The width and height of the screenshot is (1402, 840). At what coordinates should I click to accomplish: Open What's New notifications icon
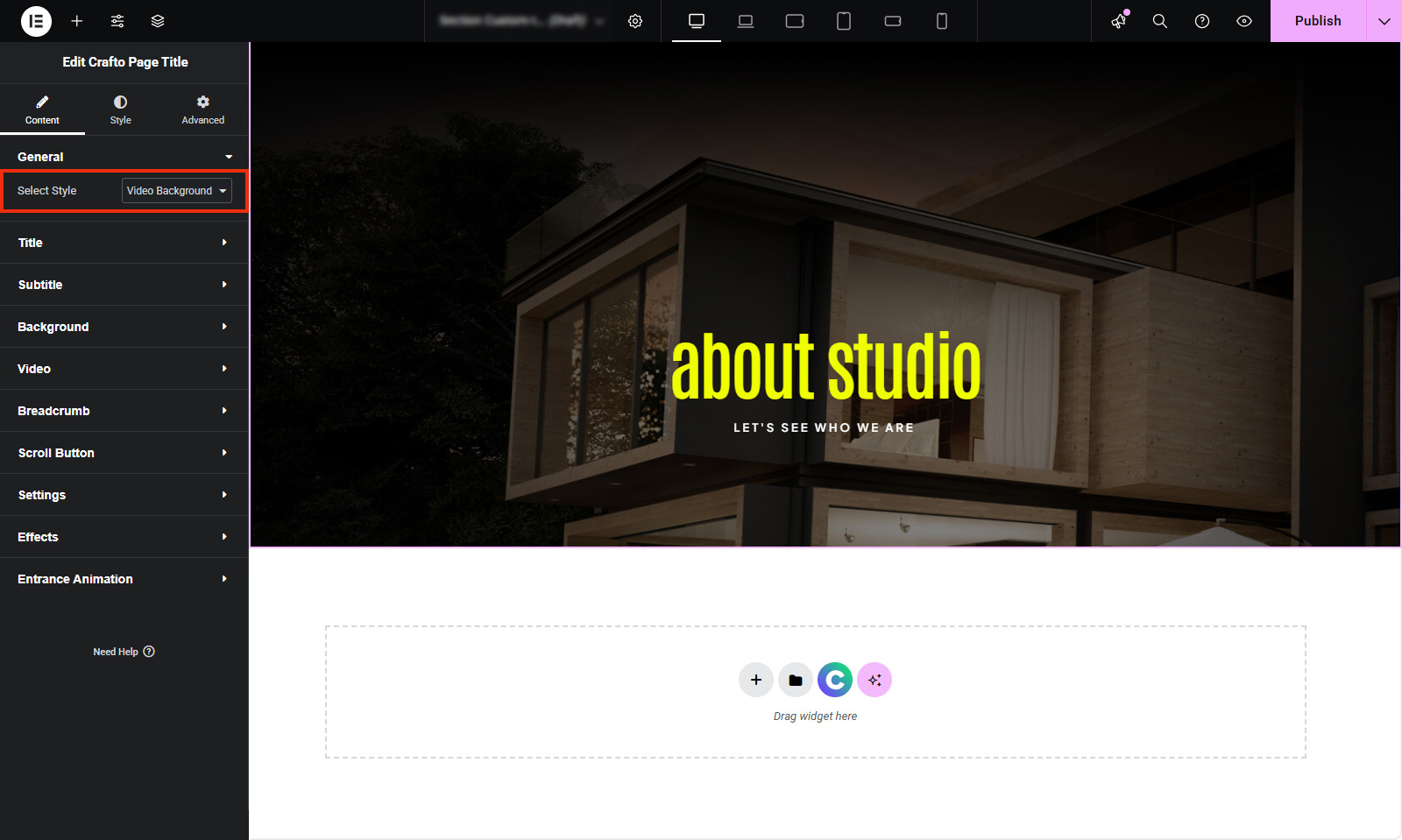tap(1119, 21)
